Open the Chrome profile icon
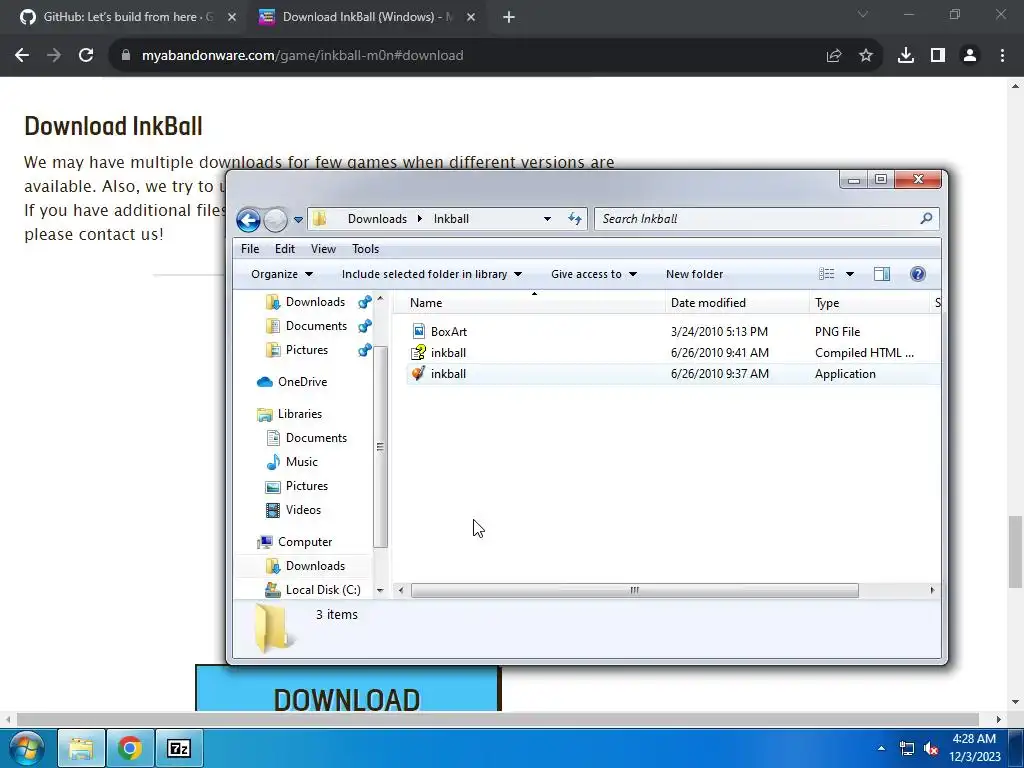The height and width of the screenshot is (768, 1024). [970, 56]
